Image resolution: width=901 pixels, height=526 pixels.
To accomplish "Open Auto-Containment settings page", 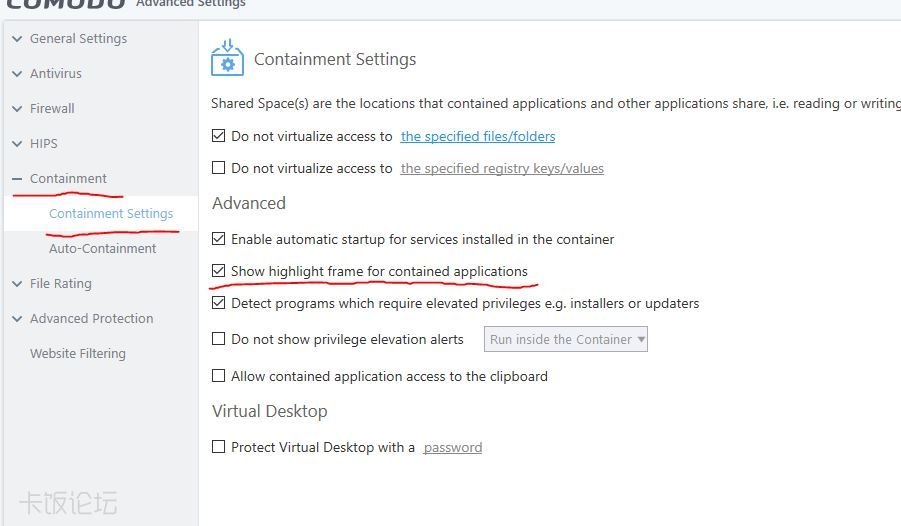I will [x=102, y=249].
